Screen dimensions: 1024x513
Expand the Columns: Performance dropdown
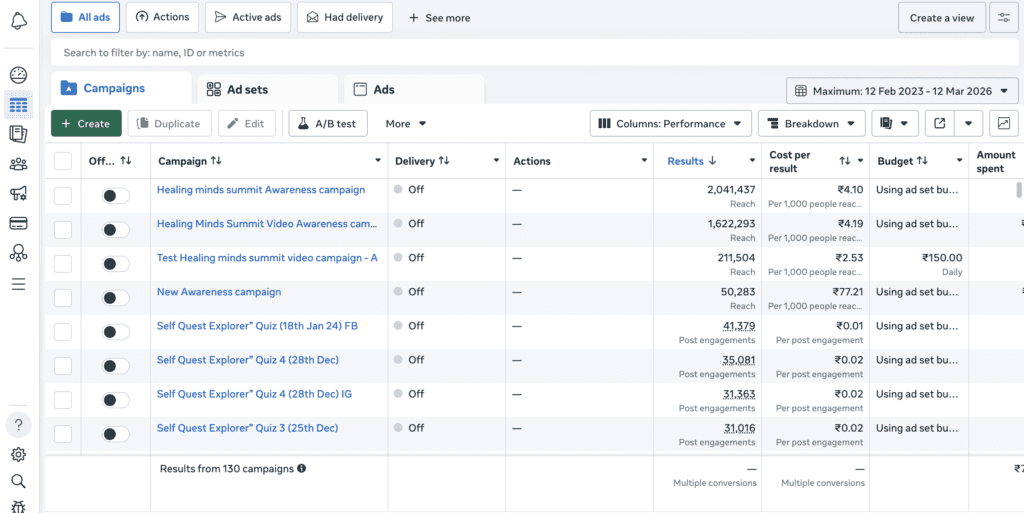point(670,124)
